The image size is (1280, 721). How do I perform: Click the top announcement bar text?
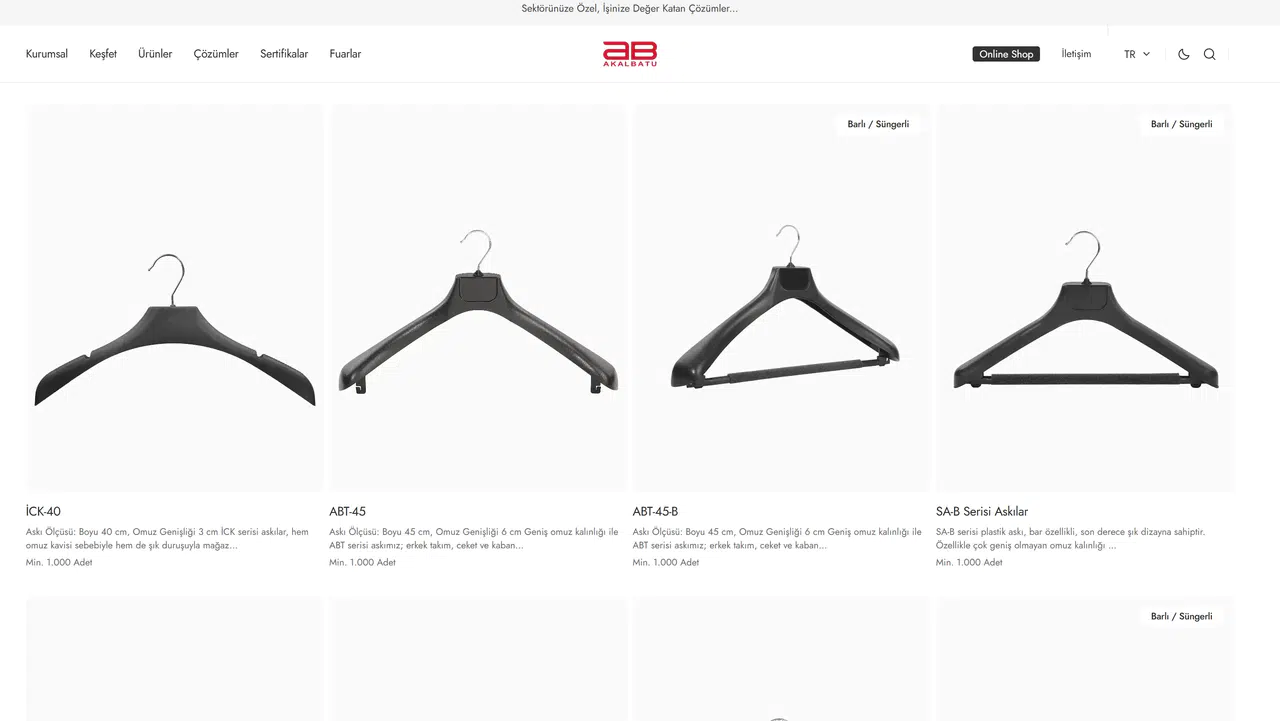click(630, 9)
